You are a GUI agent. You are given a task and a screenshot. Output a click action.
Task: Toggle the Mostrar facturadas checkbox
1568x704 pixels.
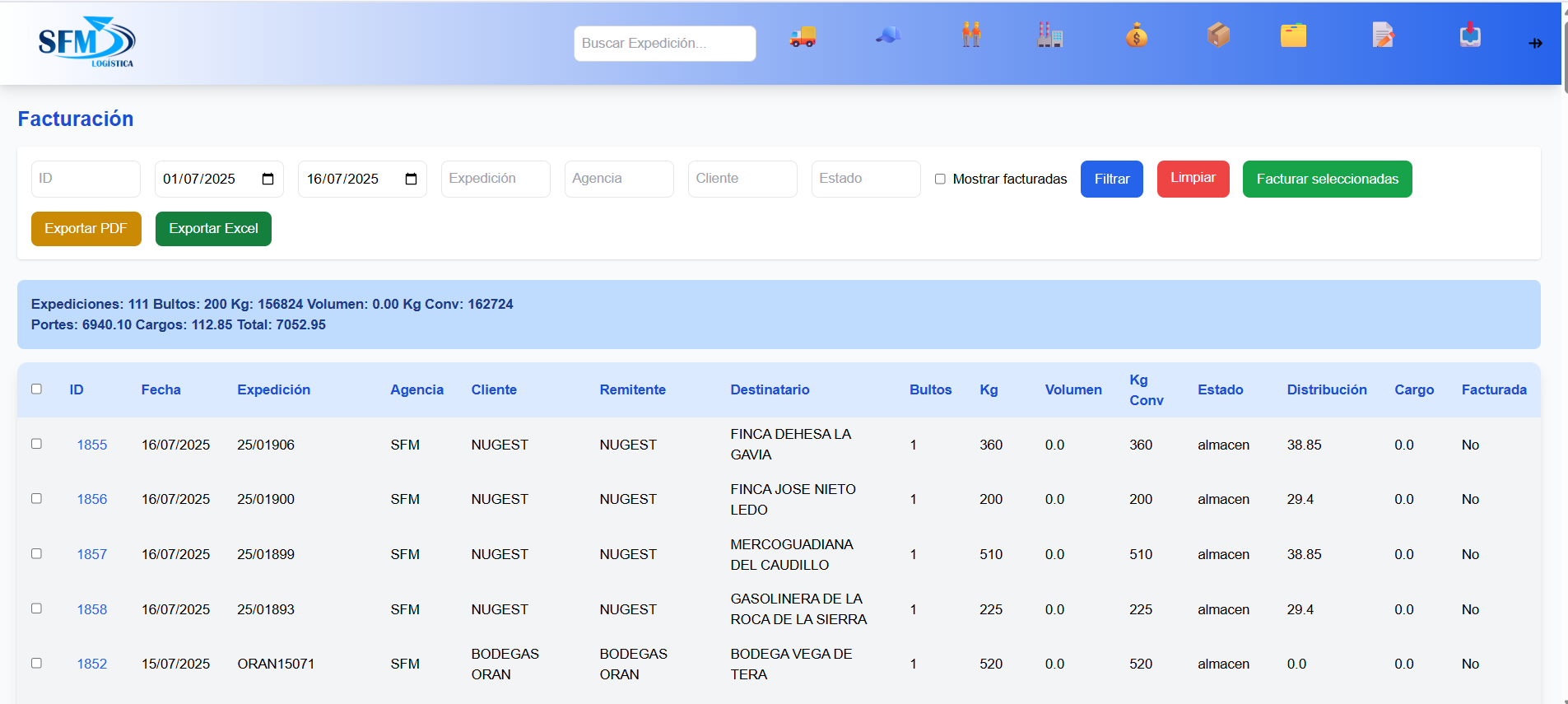[940, 179]
